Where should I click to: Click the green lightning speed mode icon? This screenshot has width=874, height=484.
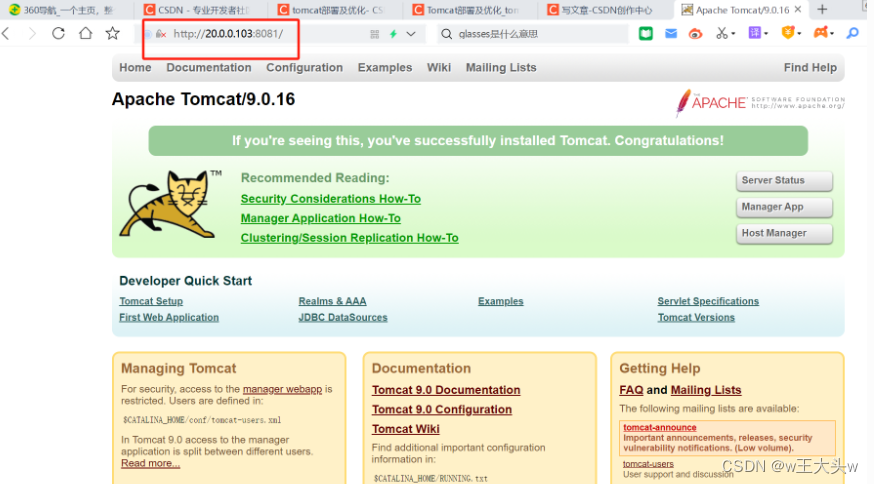click(x=393, y=34)
